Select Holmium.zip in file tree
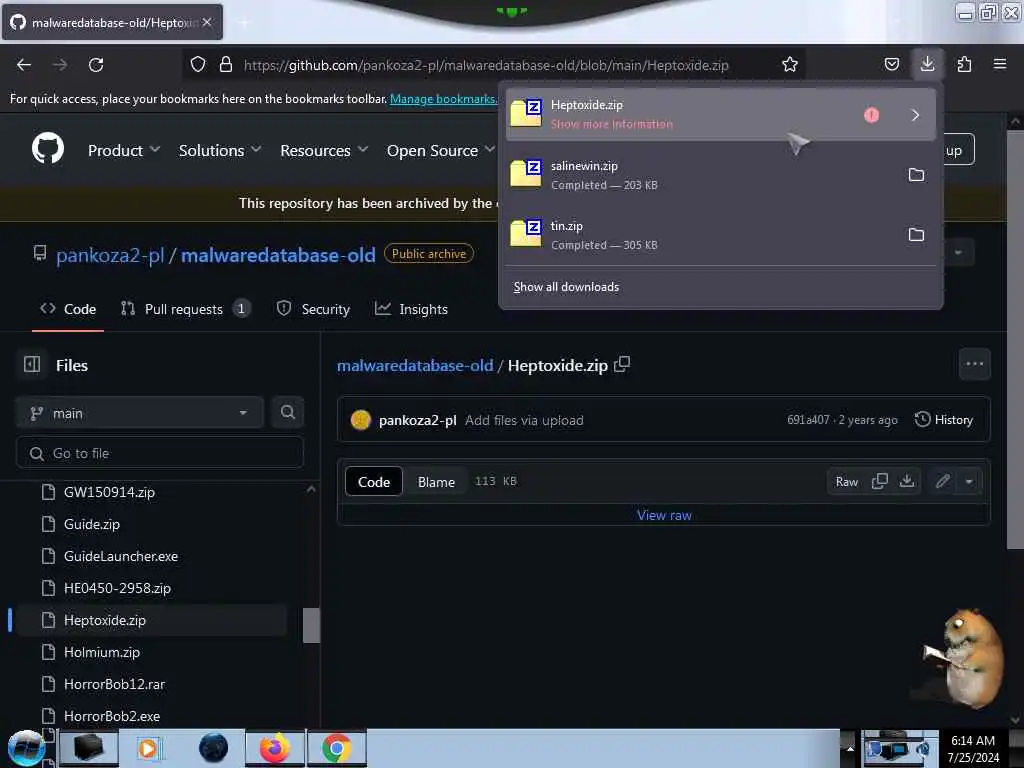1024x768 pixels. 102,652
